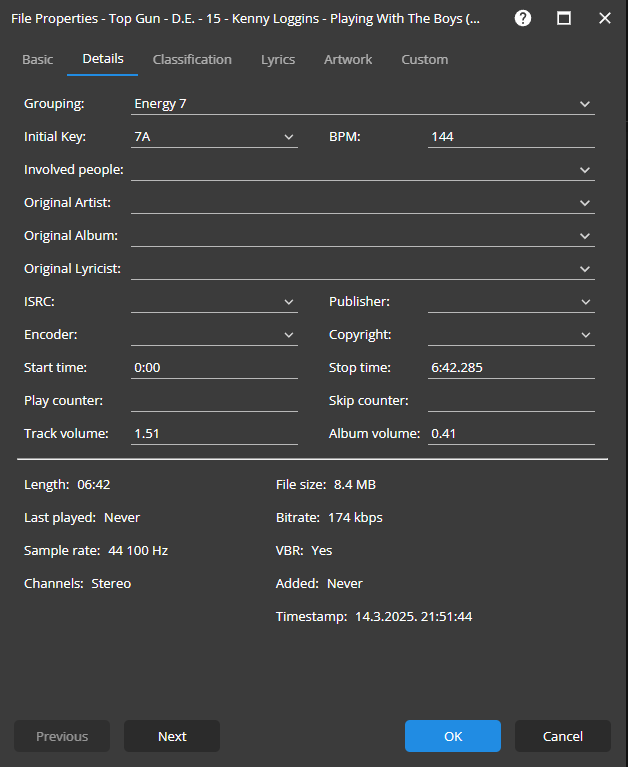Open the Original Artist dropdown
Image resolution: width=628 pixels, height=767 pixels.
[585, 203]
